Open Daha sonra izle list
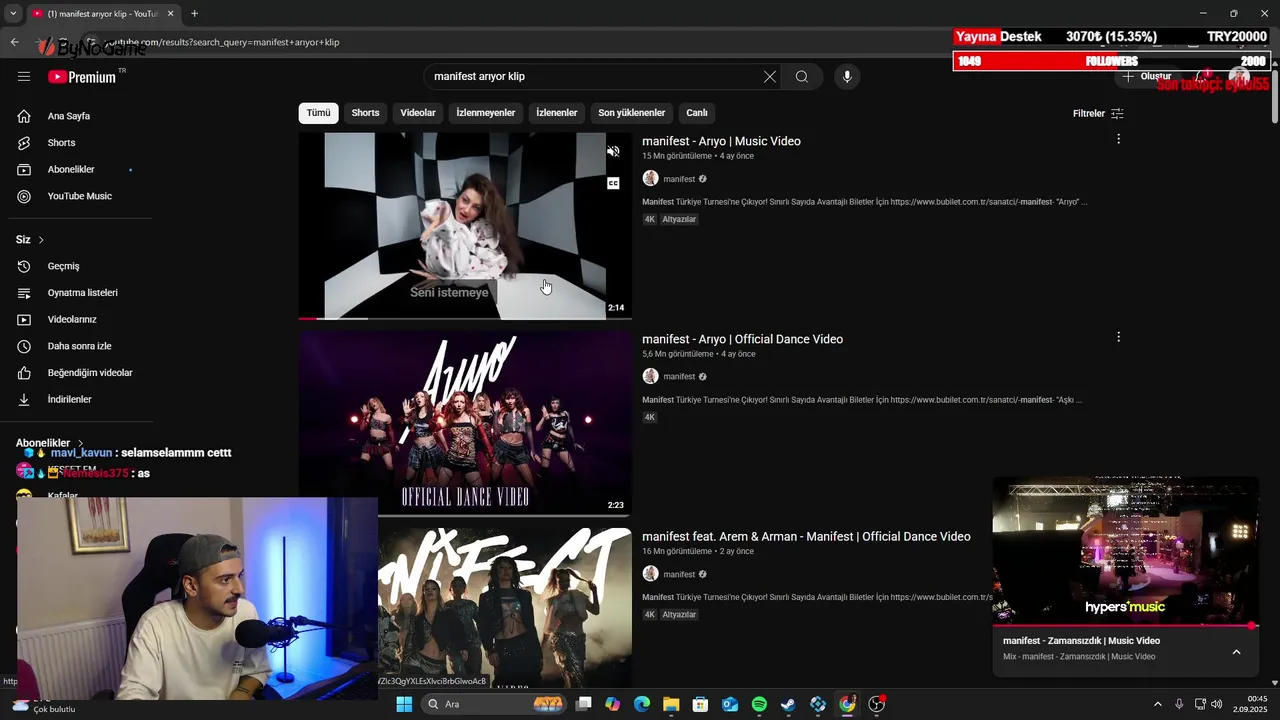The image size is (1280, 720). (80, 346)
